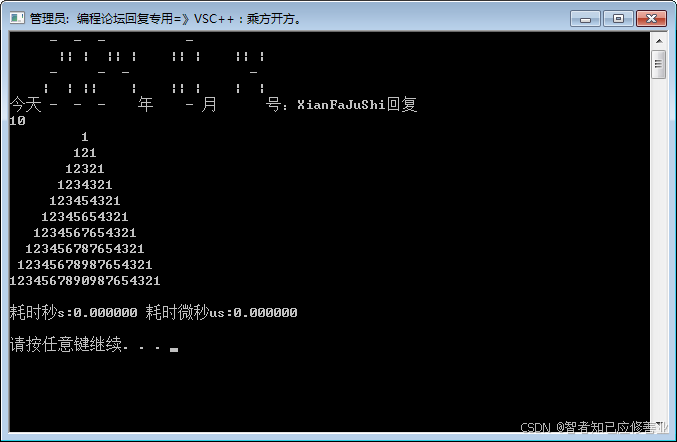Click the vertical scrollbar thumb

659,64
